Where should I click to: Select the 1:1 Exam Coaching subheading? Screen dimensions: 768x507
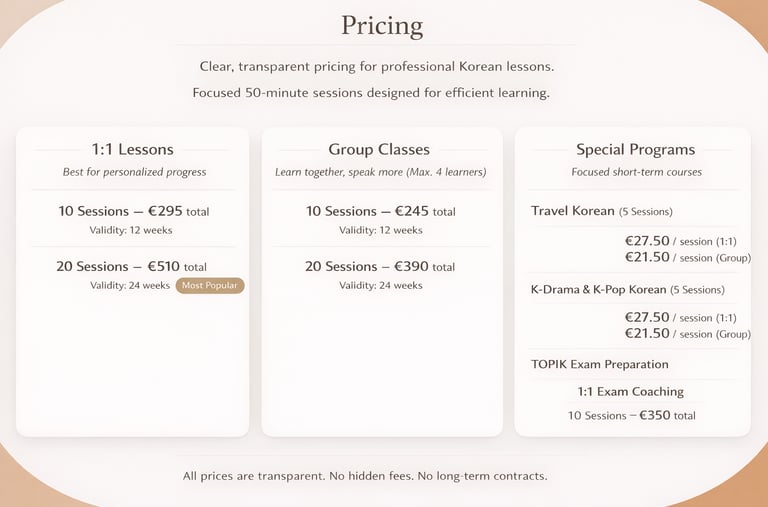tap(630, 391)
